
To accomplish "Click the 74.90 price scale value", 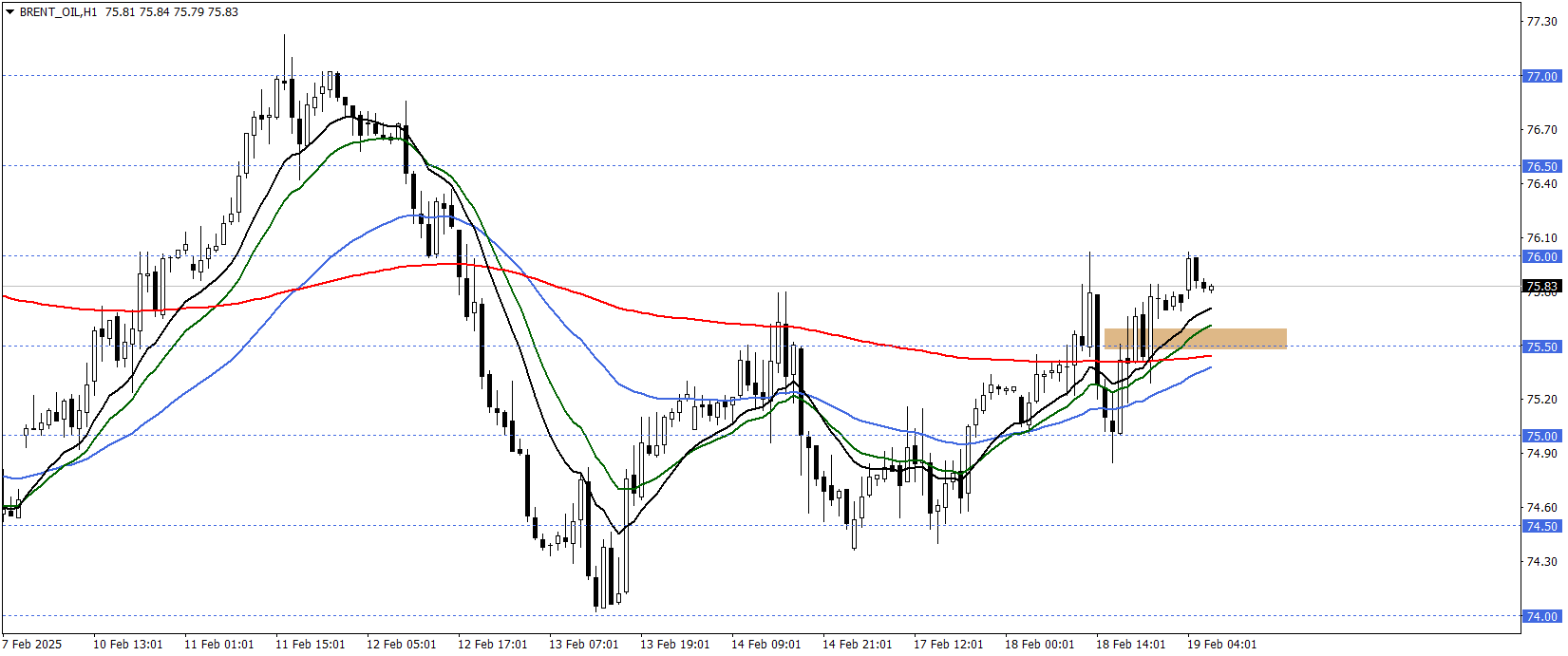I will coord(1541,453).
